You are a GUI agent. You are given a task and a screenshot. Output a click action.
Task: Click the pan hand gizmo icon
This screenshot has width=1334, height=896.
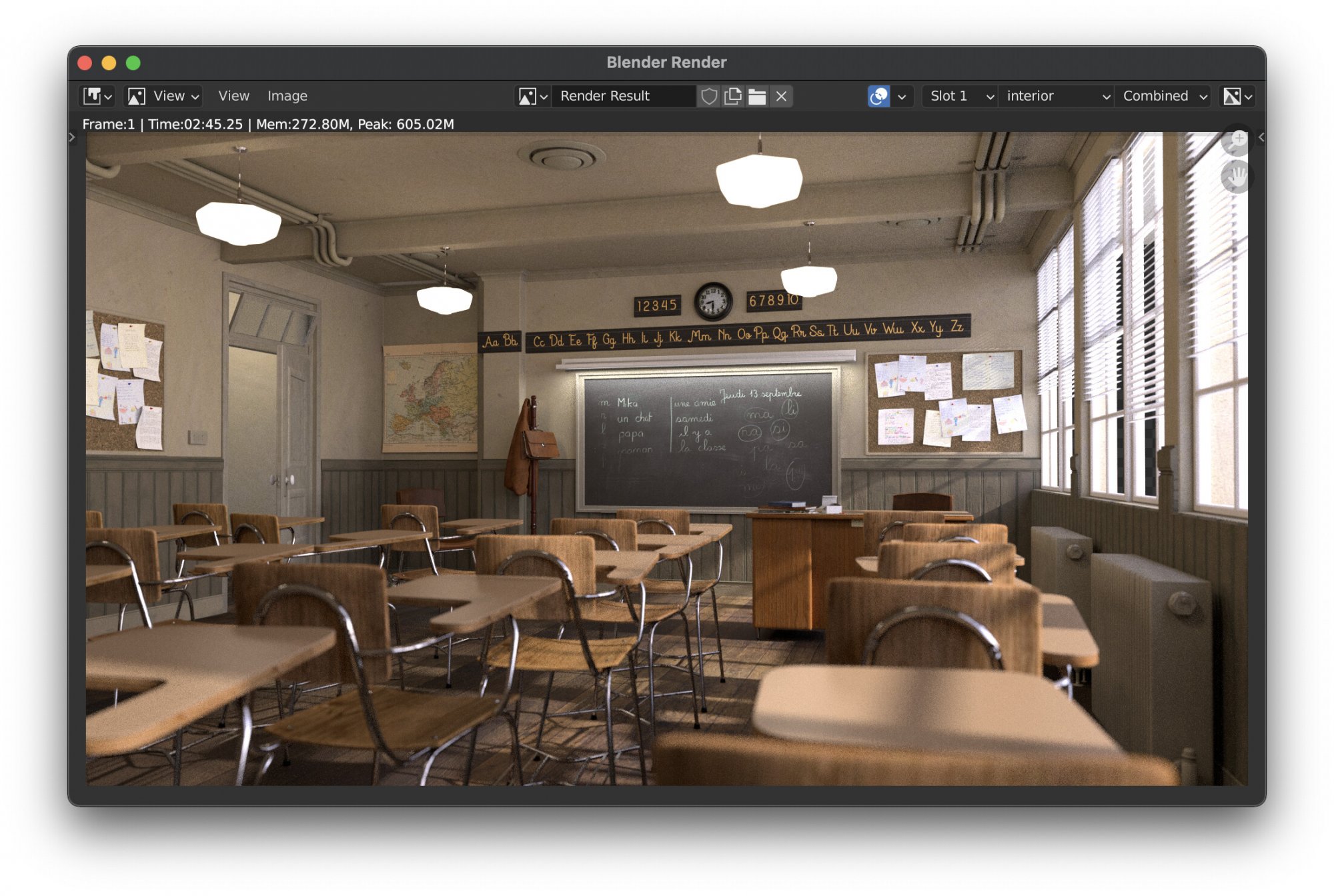(x=1237, y=177)
